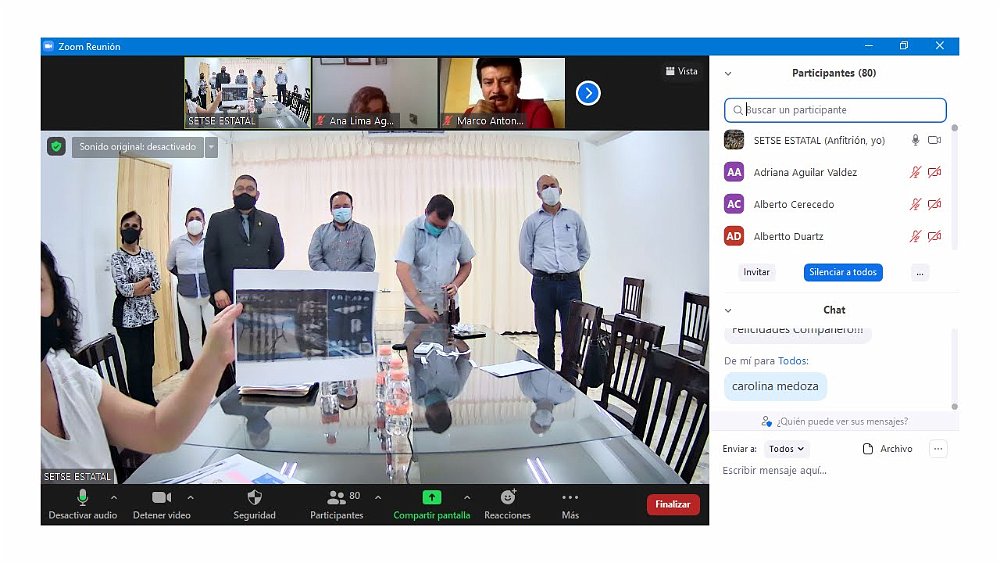Screen dimensions: 1000x563
Task: Click the Buscar un participante search field
Action: 835,110
